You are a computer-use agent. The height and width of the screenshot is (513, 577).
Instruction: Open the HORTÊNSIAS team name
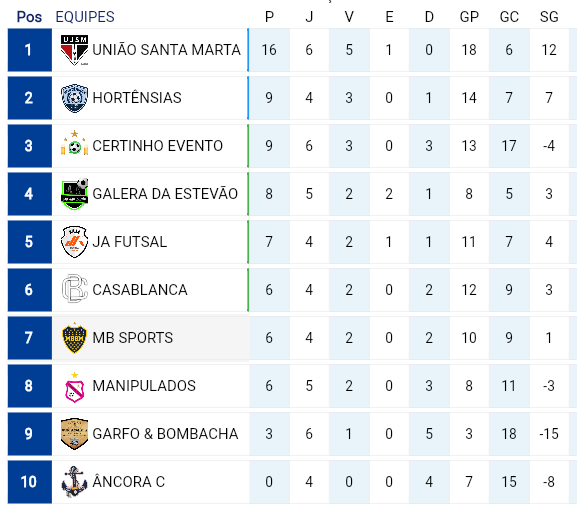point(137,98)
